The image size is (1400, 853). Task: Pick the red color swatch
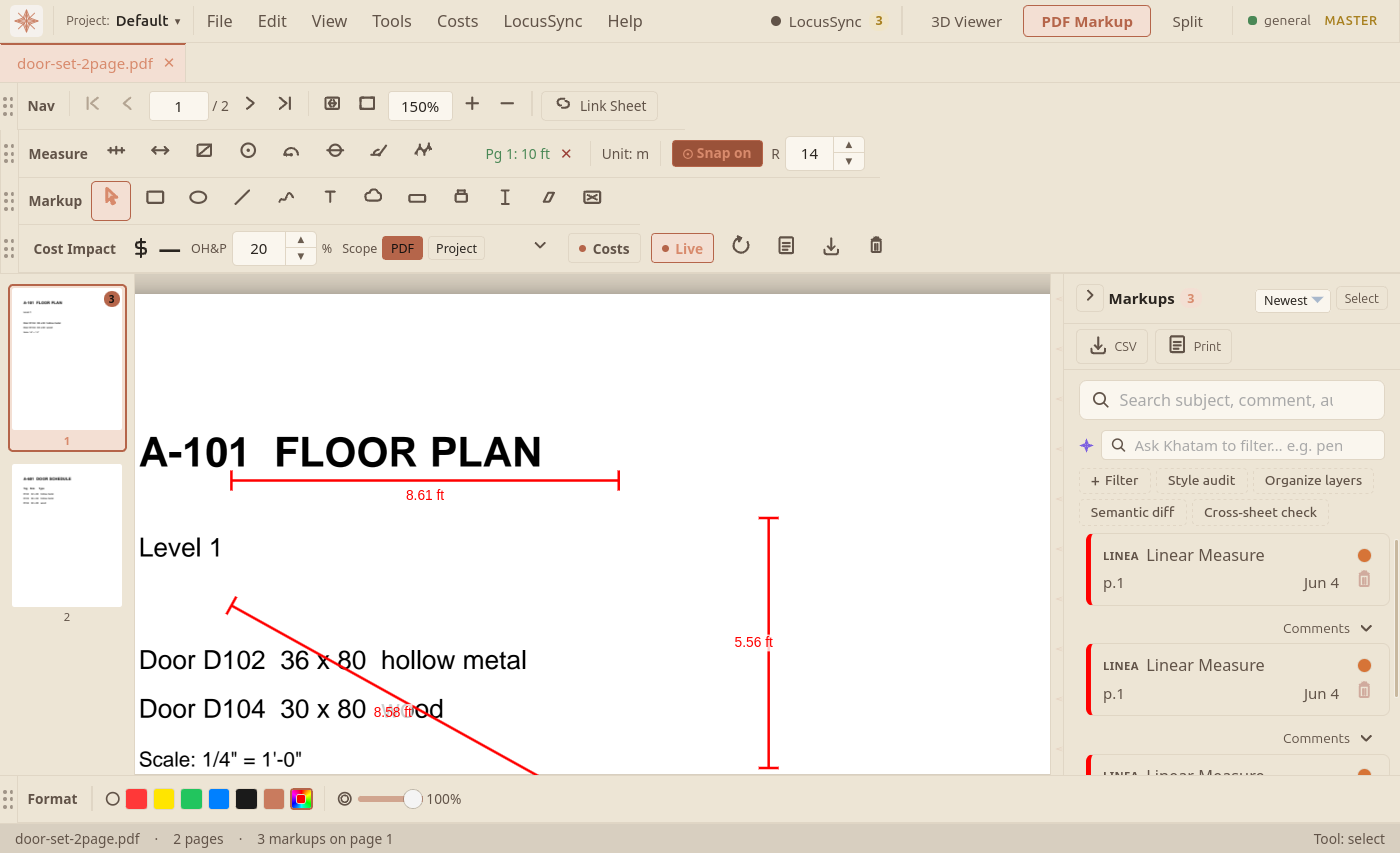click(137, 799)
